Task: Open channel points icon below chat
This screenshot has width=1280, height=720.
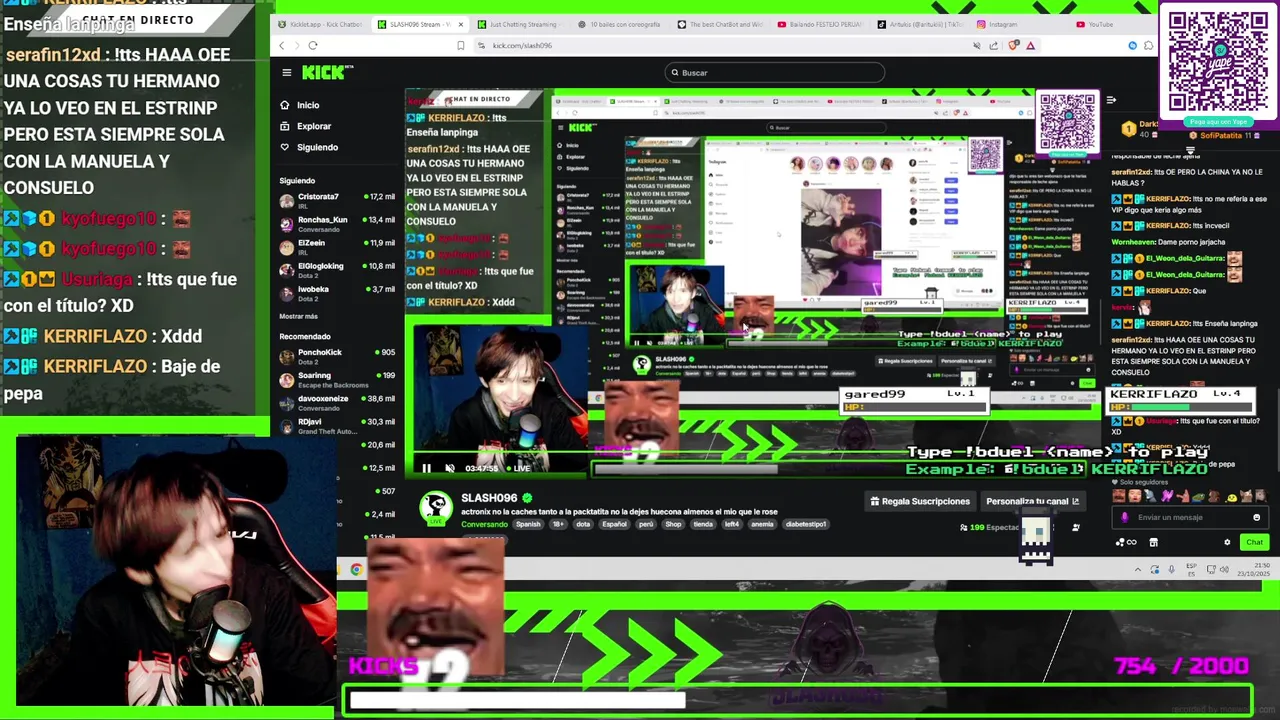Action: pos(1126,542)
